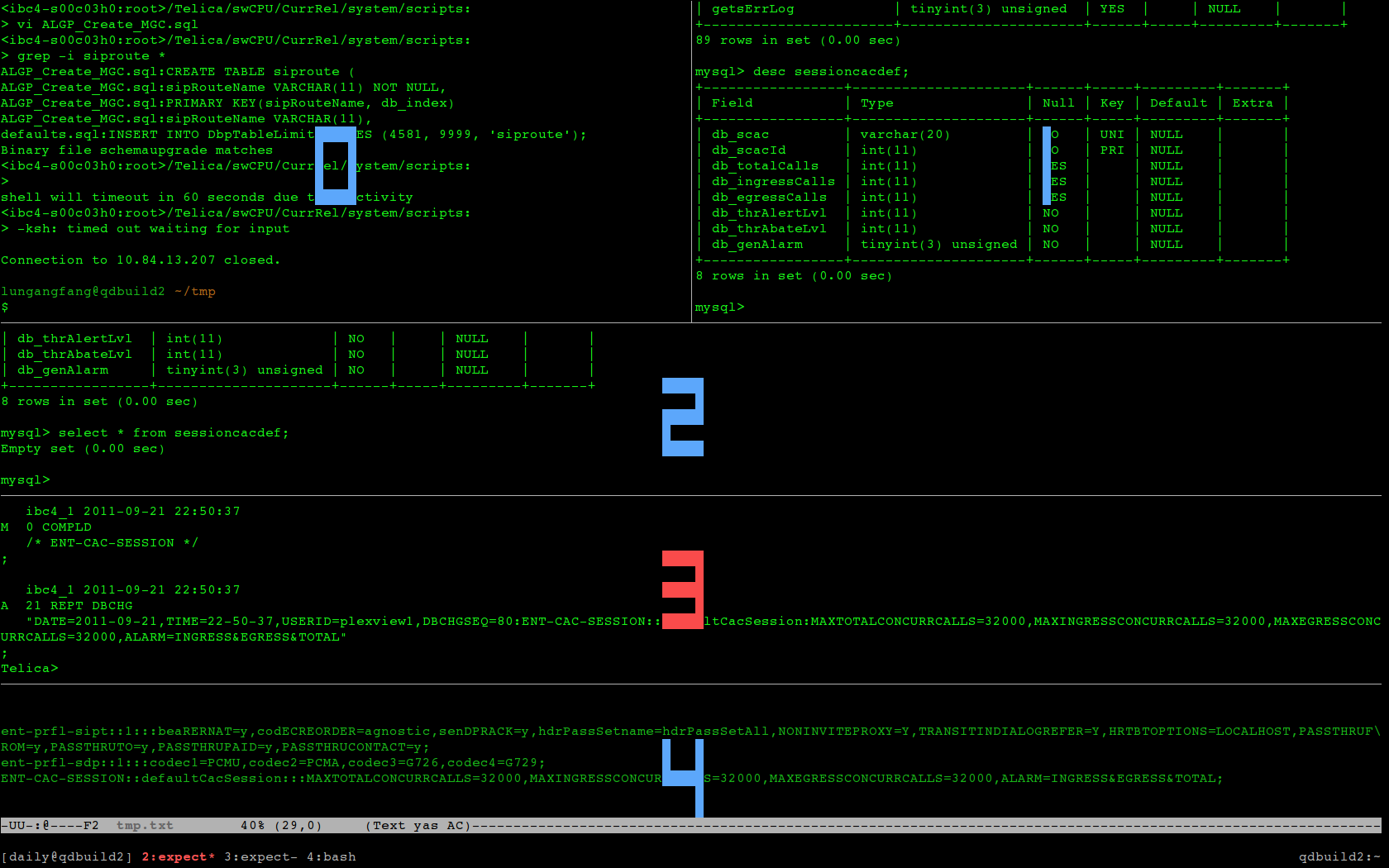The image size is (1389, 868).
Task: Click the PRI key cell
Action: [1112, 150]
